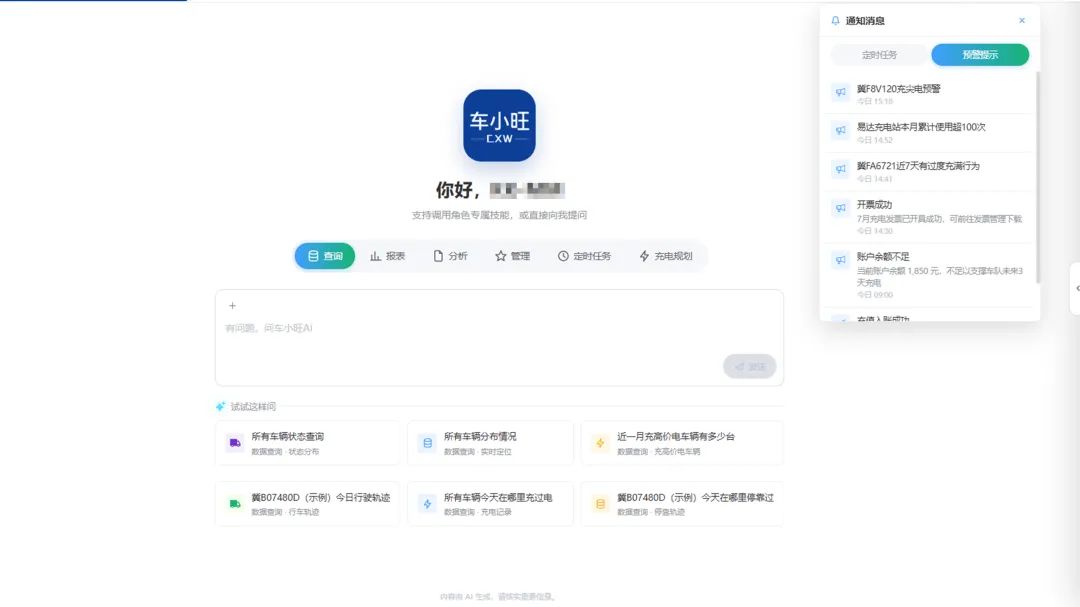Click the 发送 send button

click(x=749, y=367)
